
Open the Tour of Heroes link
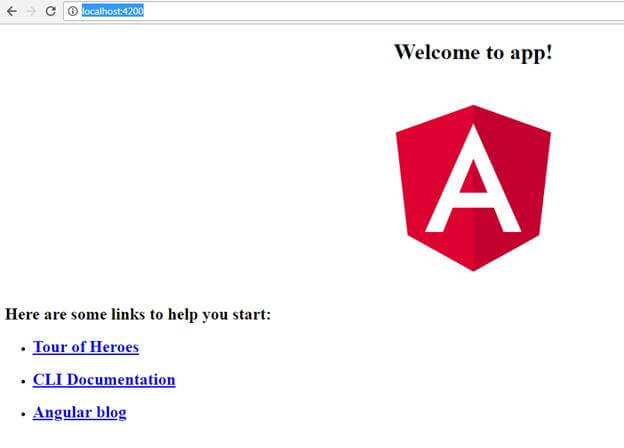(86, 347)
